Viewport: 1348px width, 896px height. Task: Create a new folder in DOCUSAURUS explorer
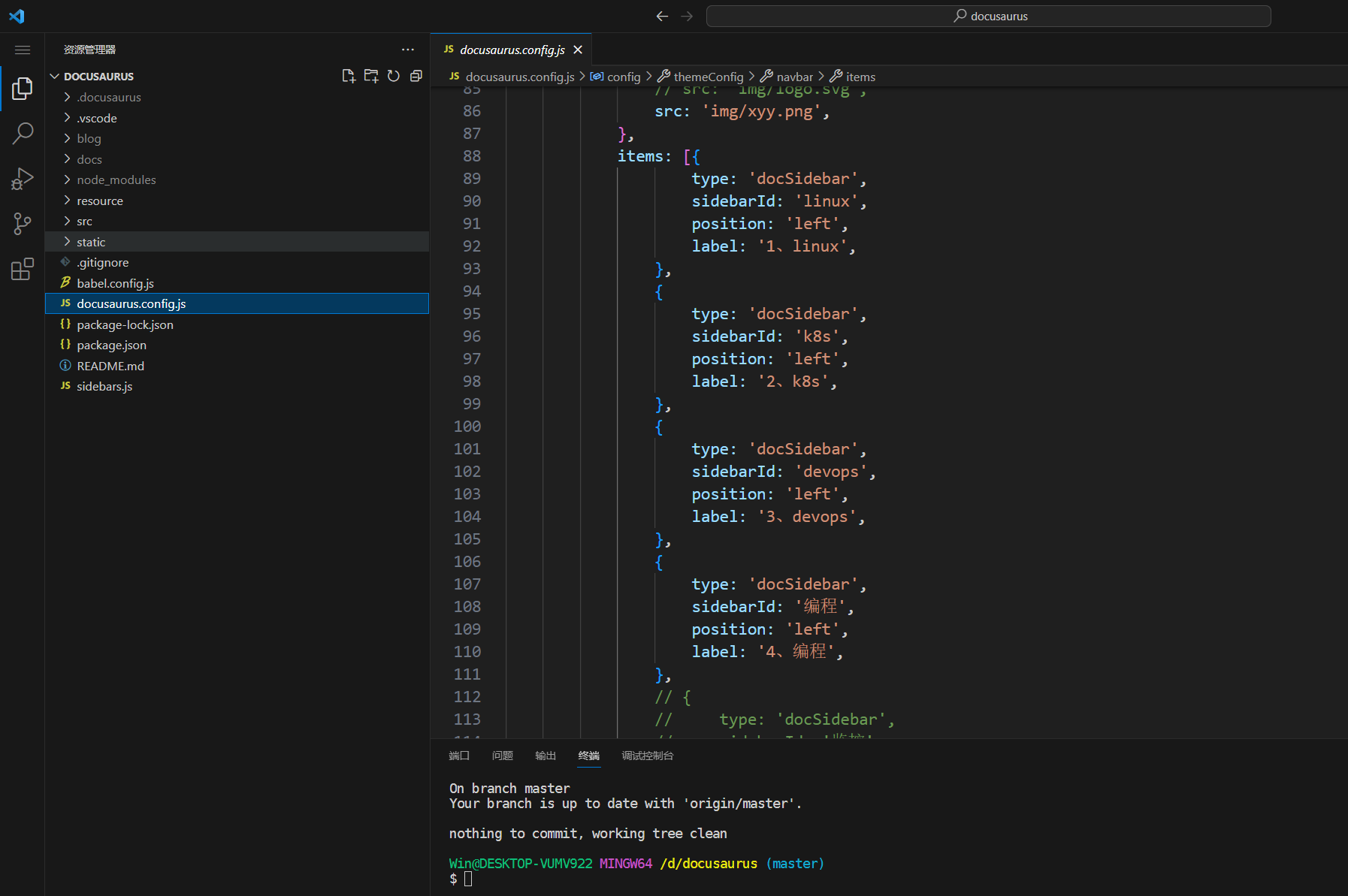coord(371,76)
